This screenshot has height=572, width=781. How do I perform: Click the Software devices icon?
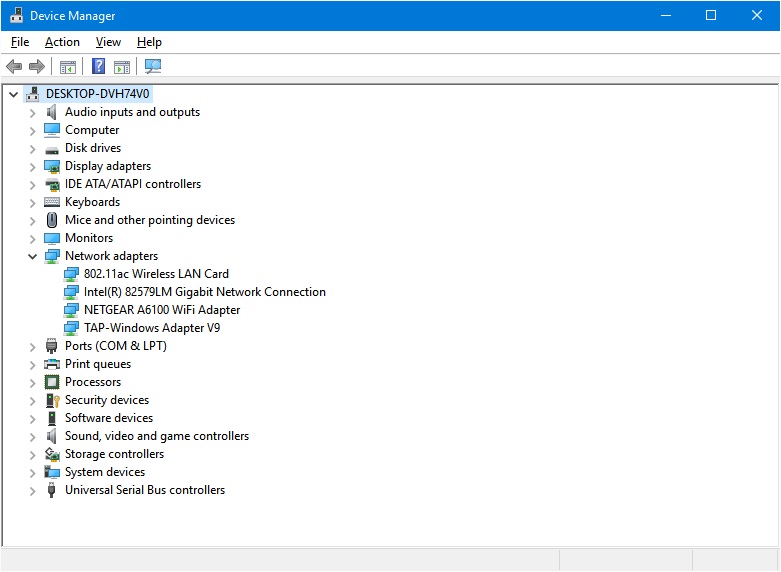(x=52, y=418)
